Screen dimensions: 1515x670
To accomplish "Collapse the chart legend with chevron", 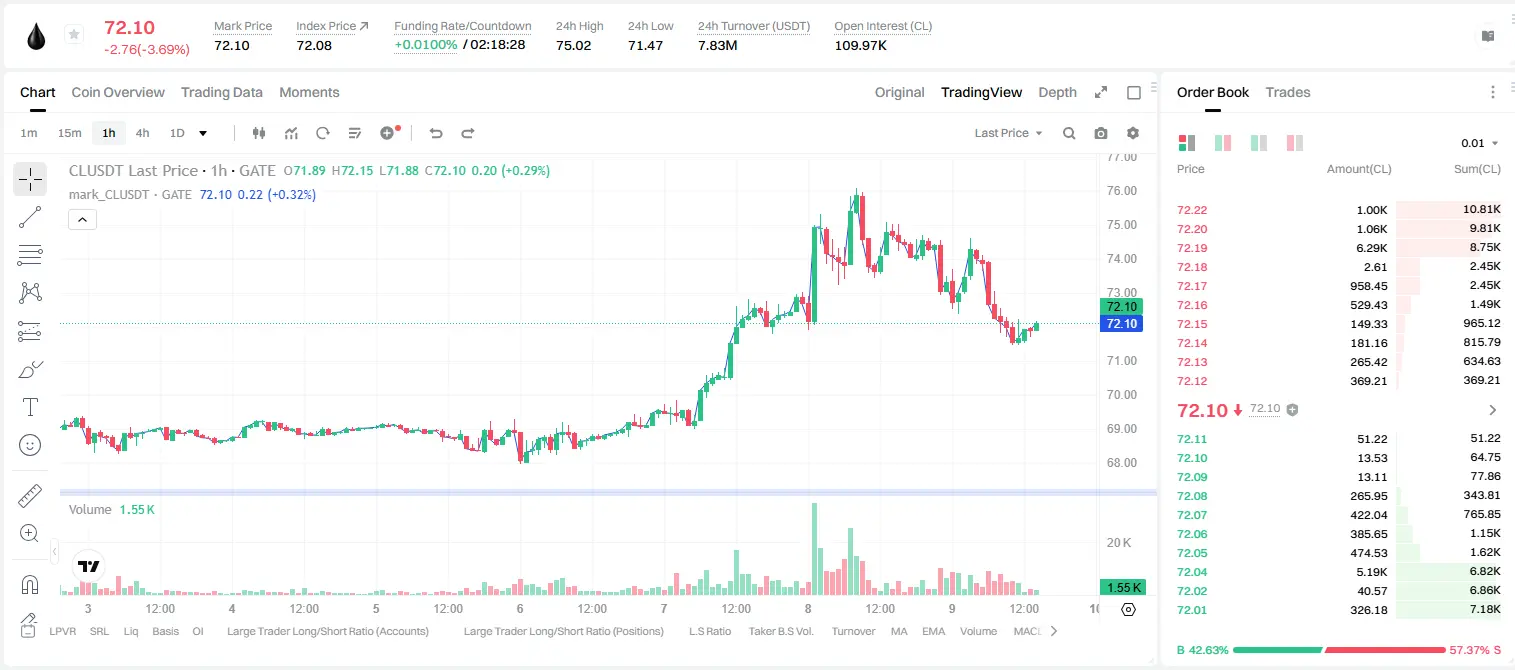I will [83, 220].
